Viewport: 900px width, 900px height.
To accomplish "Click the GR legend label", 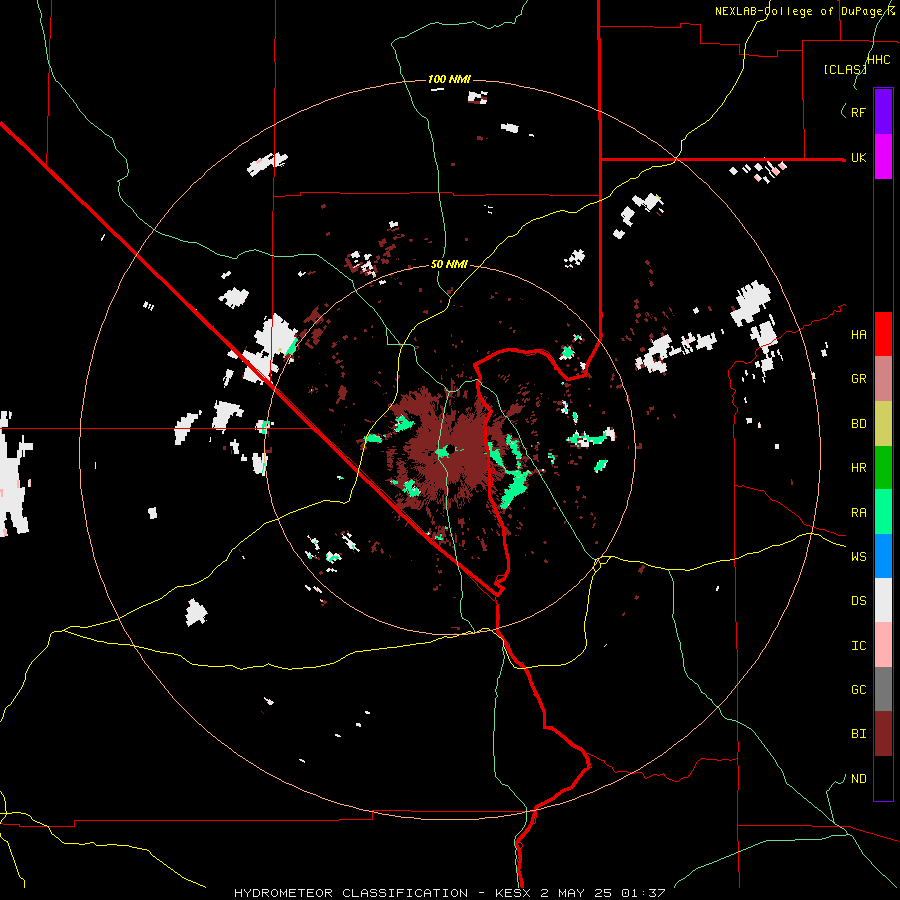I will [858, 379].
